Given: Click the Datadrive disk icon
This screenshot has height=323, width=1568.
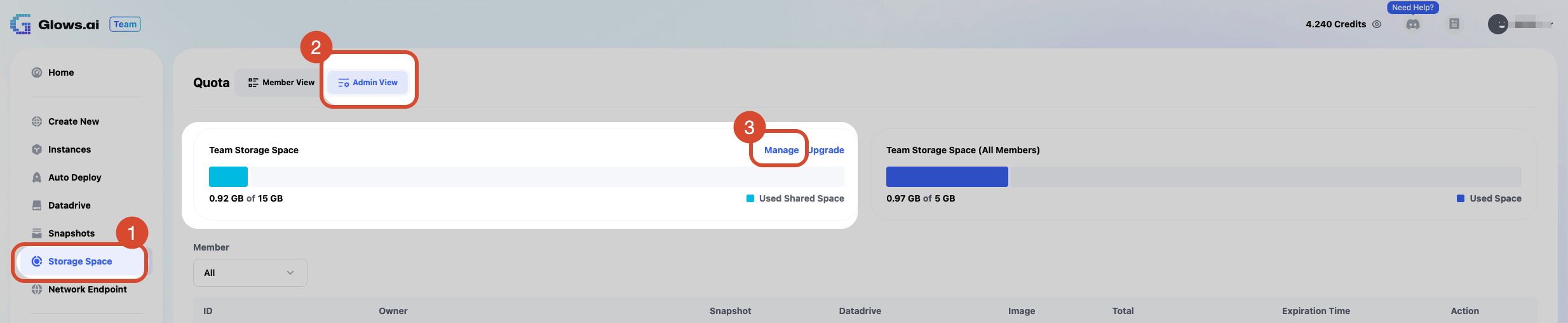Looking at the screenshot, I should [x=37, y=205].
